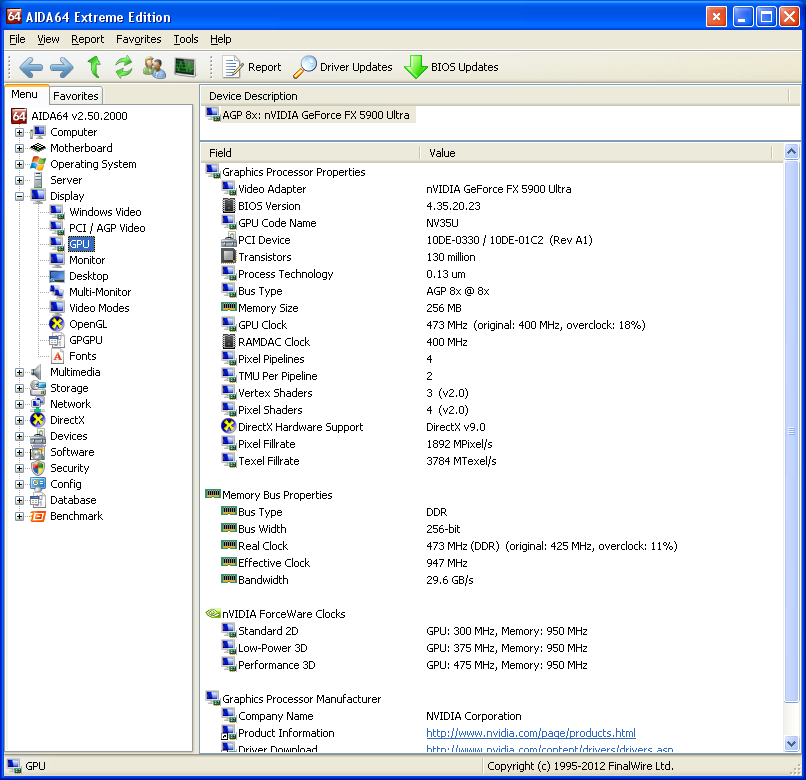Screen dimensions: 806x780
Task: Open the Help menu
Action: [x=221, y=39]
